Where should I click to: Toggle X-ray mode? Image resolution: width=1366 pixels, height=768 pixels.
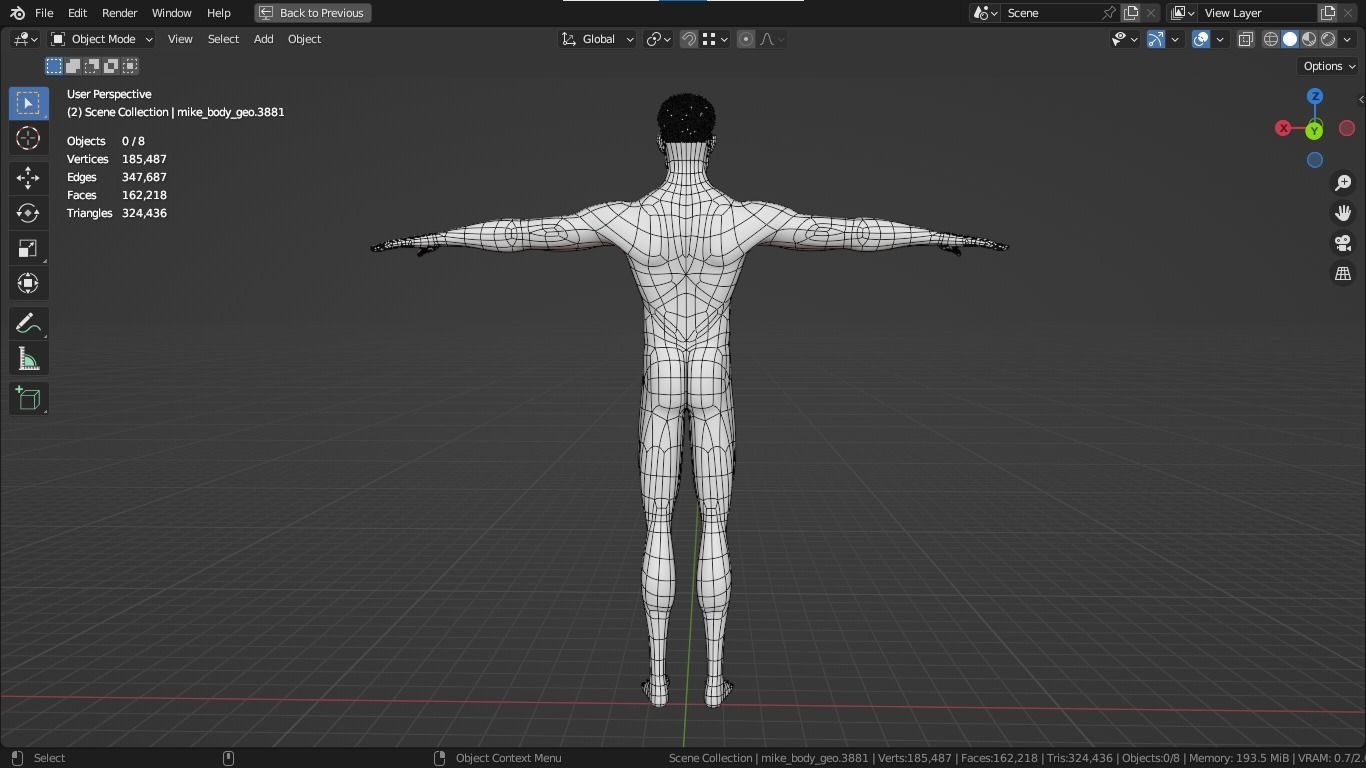pyautogui.click(x=1246, y=39)
